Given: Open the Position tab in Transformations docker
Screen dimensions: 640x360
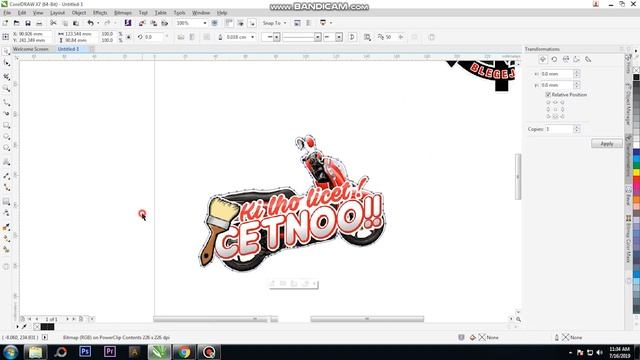Looking at the screenshot, I should (x=543, y=60).
